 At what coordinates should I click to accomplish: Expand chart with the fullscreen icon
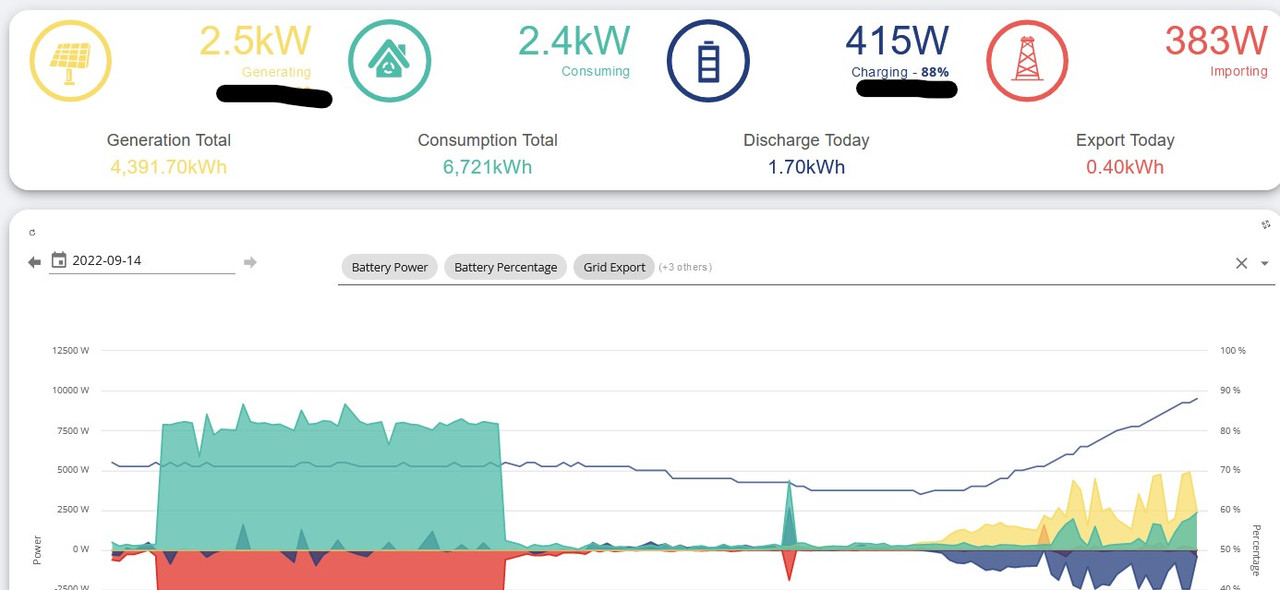[1266, 225]
